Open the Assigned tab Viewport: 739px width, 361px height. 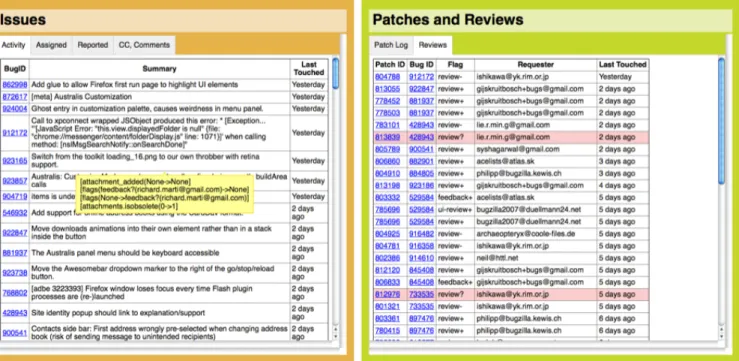51,45
